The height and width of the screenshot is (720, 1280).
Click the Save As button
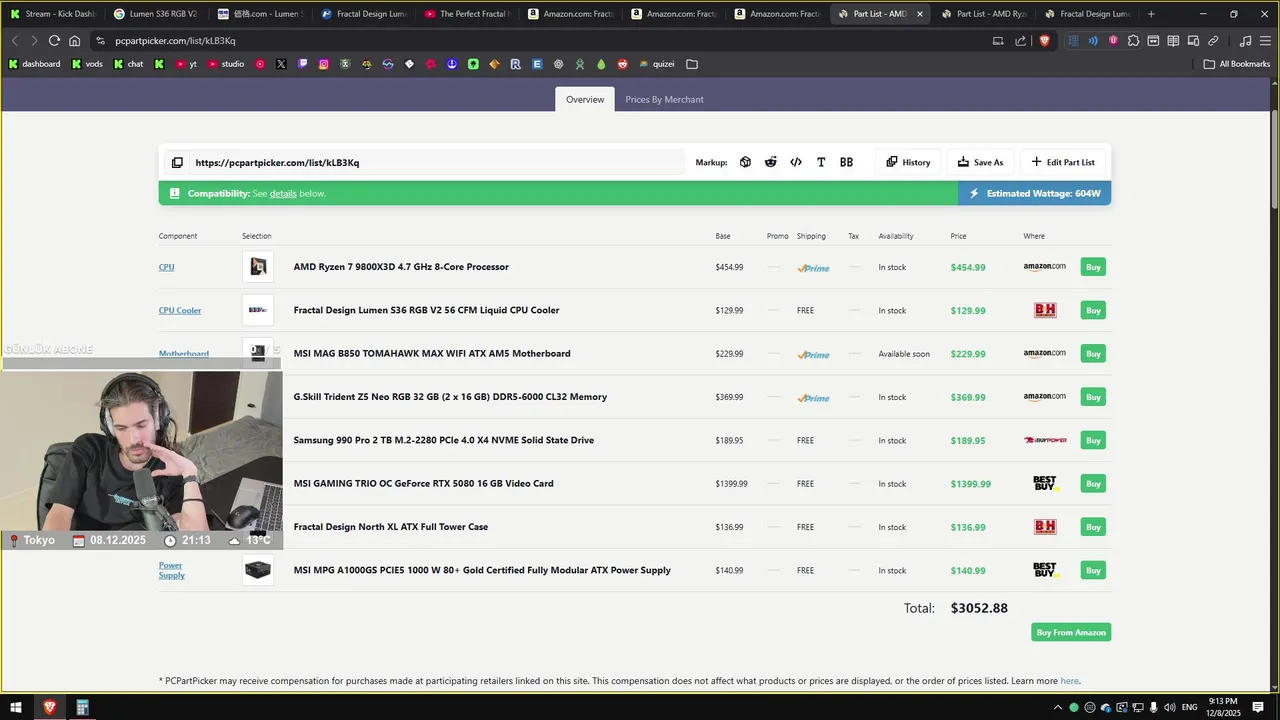click(980, 162)
